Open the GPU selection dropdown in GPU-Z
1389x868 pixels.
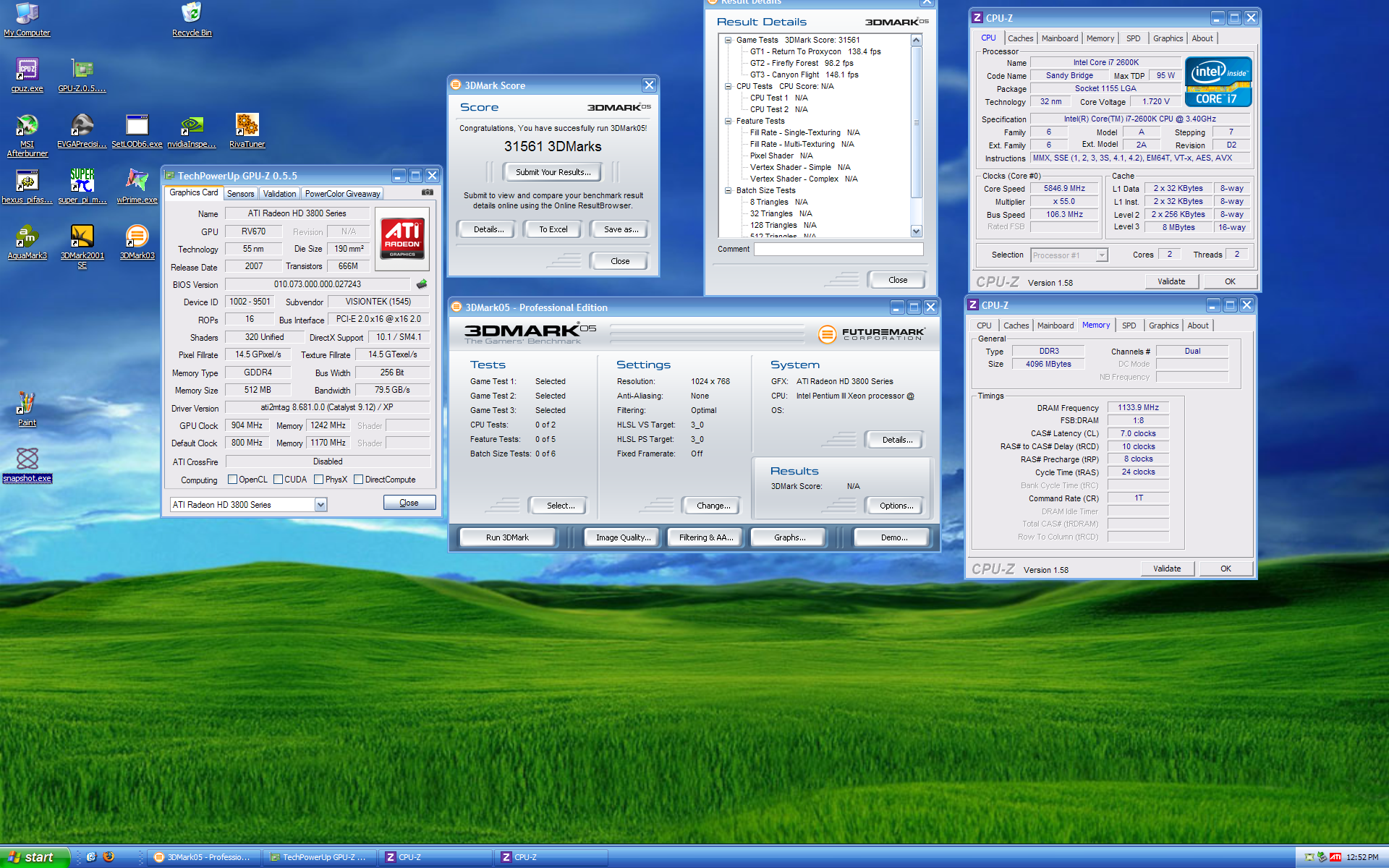(x=320, y=505)
